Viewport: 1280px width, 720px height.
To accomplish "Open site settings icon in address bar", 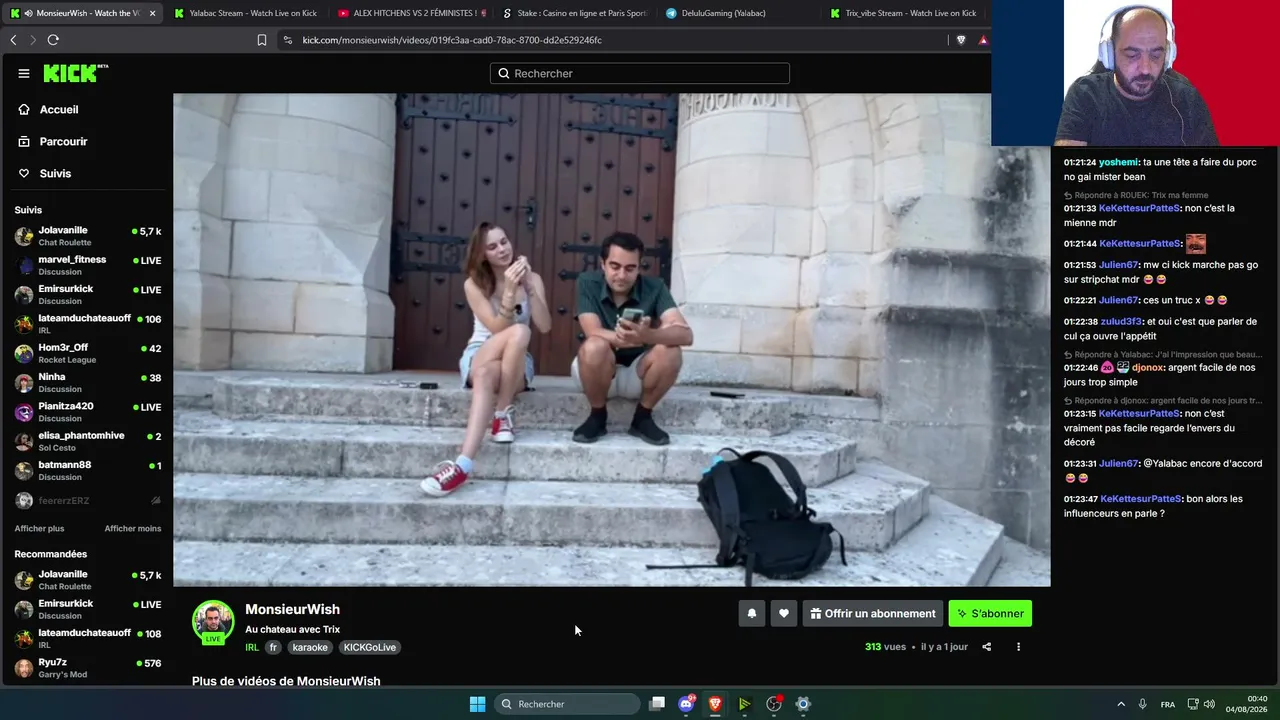I will (x=288, y=40).
